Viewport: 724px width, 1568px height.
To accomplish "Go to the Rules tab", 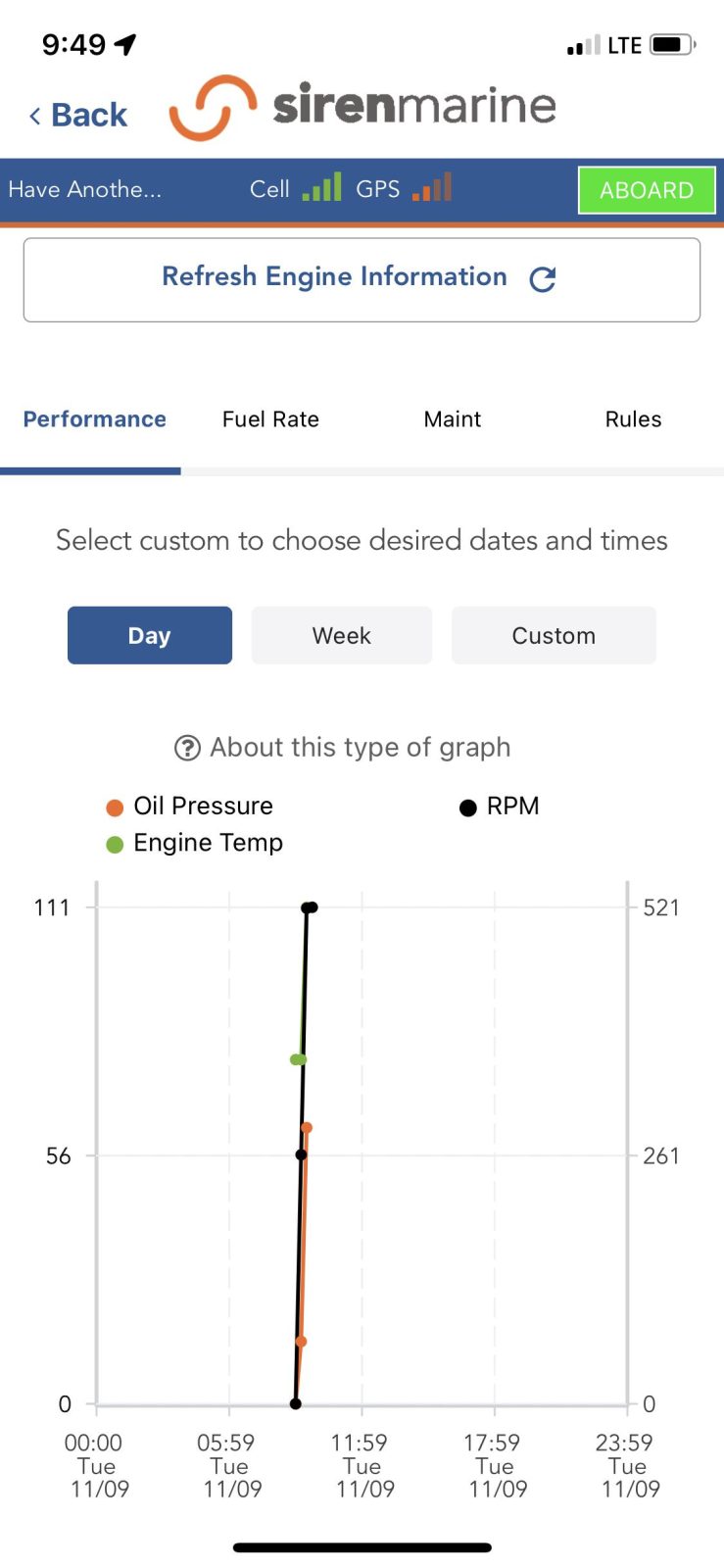I will click(633, 419).
